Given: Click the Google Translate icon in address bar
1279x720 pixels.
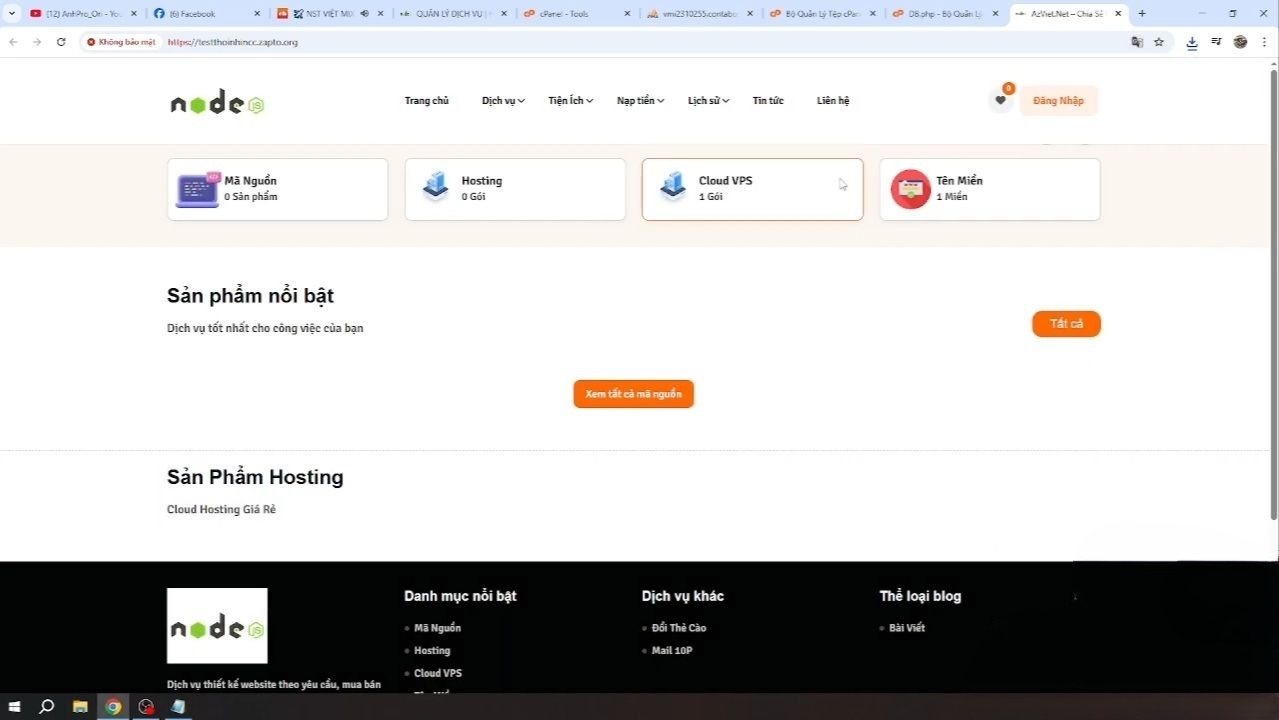Looking at the screenshot, I should click(x=1136, y=42).
